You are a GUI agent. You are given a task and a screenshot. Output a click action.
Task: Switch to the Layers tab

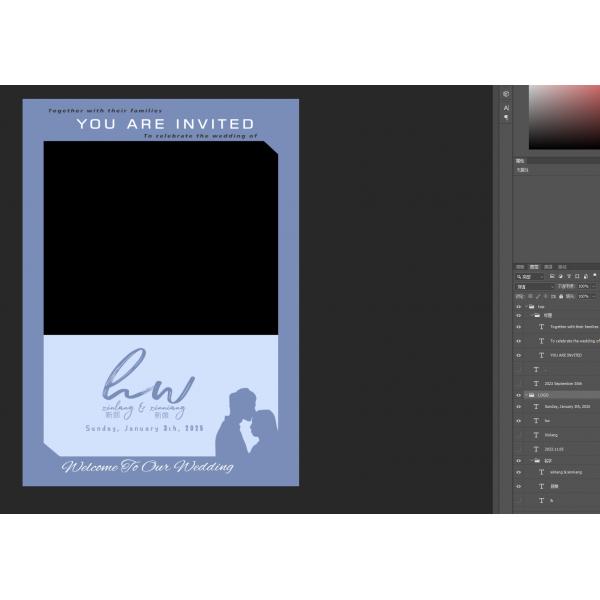click(x=533, y=267)
